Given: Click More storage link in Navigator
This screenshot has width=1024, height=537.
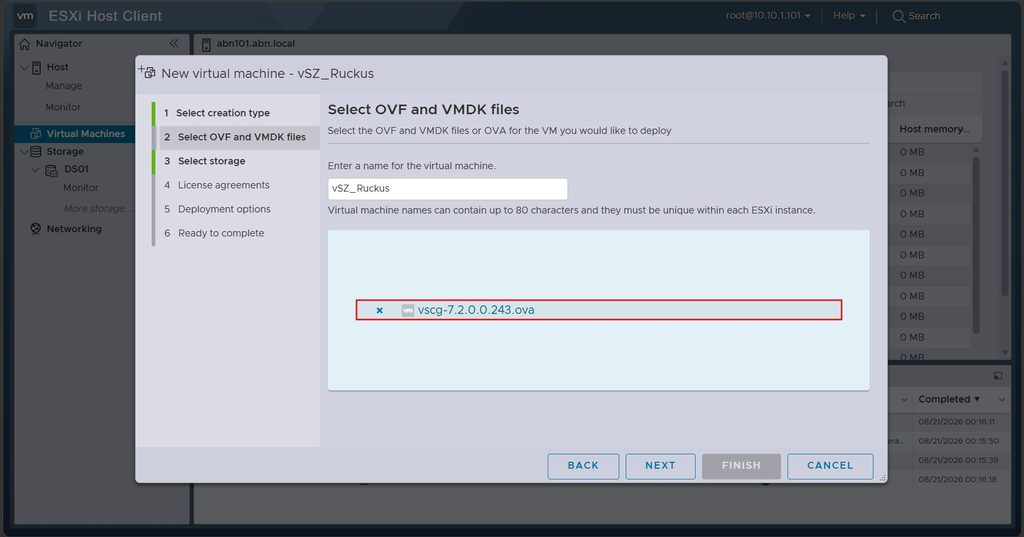Looking at the screenshot, I should click(97, 208).
